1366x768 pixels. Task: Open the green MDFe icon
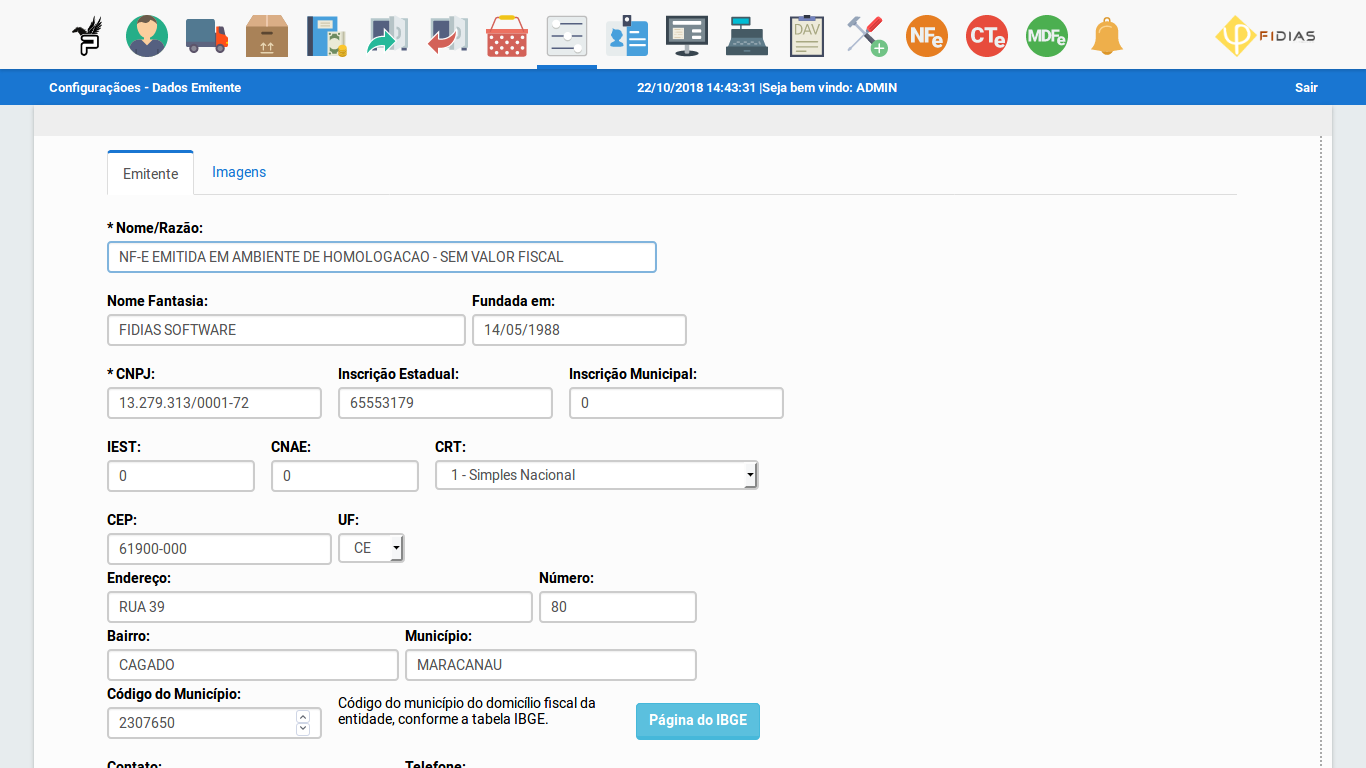click(x=1047, y=36)
